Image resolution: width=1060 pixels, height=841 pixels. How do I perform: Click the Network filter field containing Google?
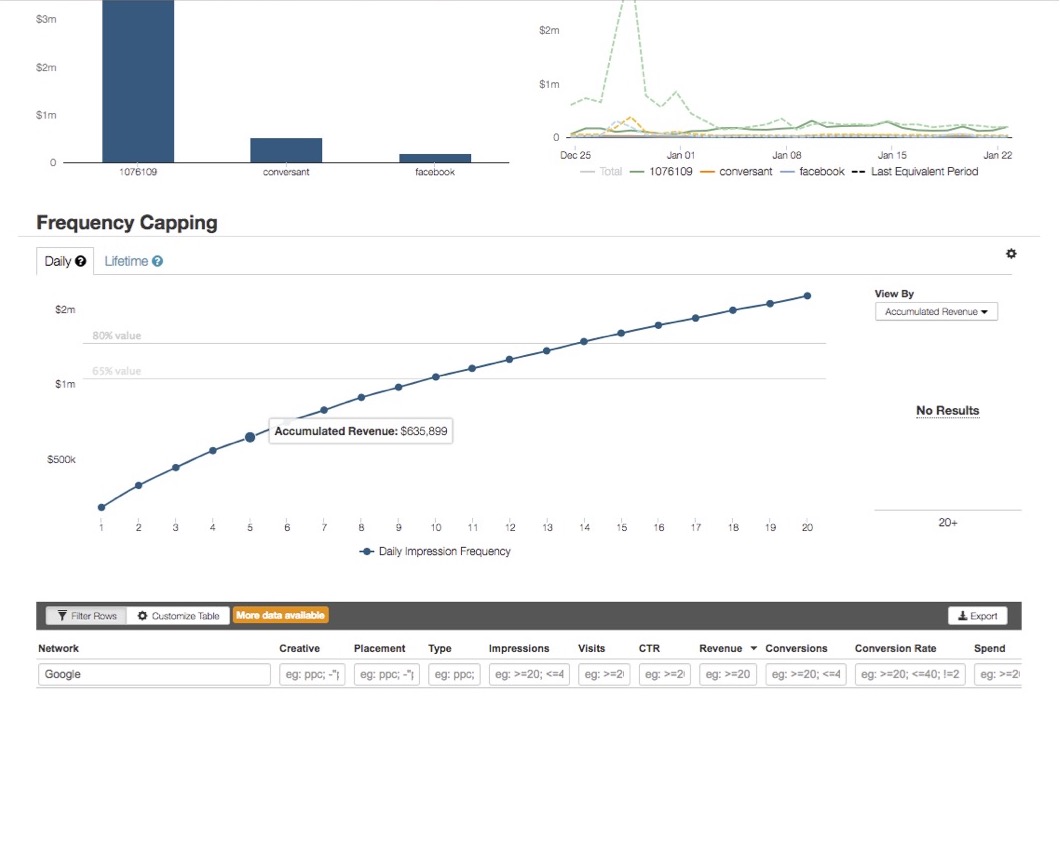pos(154,674)
